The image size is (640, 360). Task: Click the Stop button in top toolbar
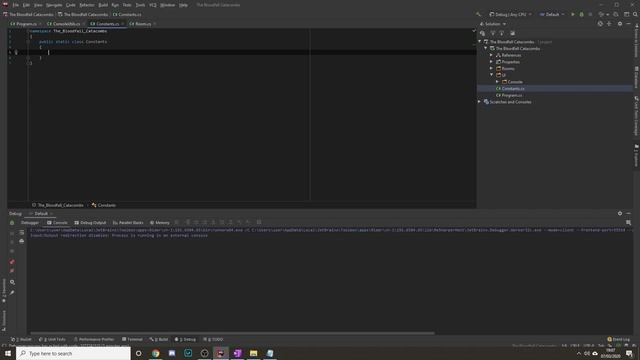(x=590, y=14)
